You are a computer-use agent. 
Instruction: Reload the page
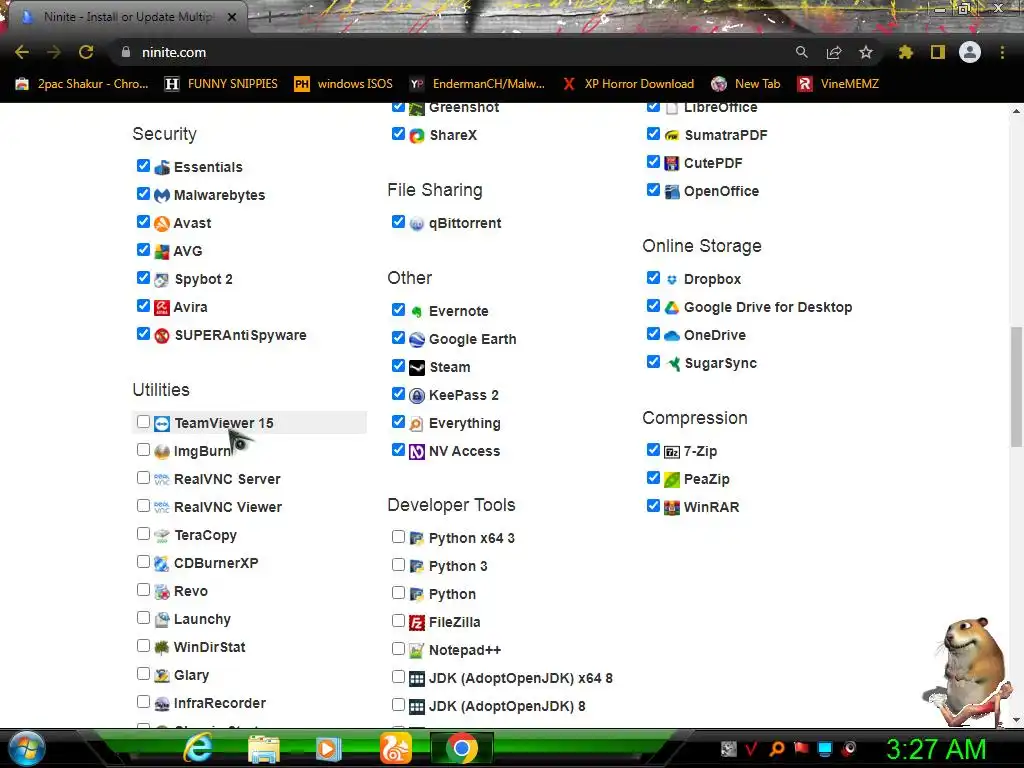click(86, 52)
